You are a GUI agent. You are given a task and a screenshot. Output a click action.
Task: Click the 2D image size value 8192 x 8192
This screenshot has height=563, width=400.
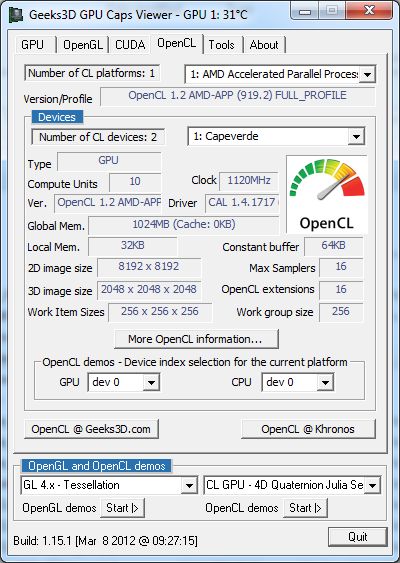point(149,267)
